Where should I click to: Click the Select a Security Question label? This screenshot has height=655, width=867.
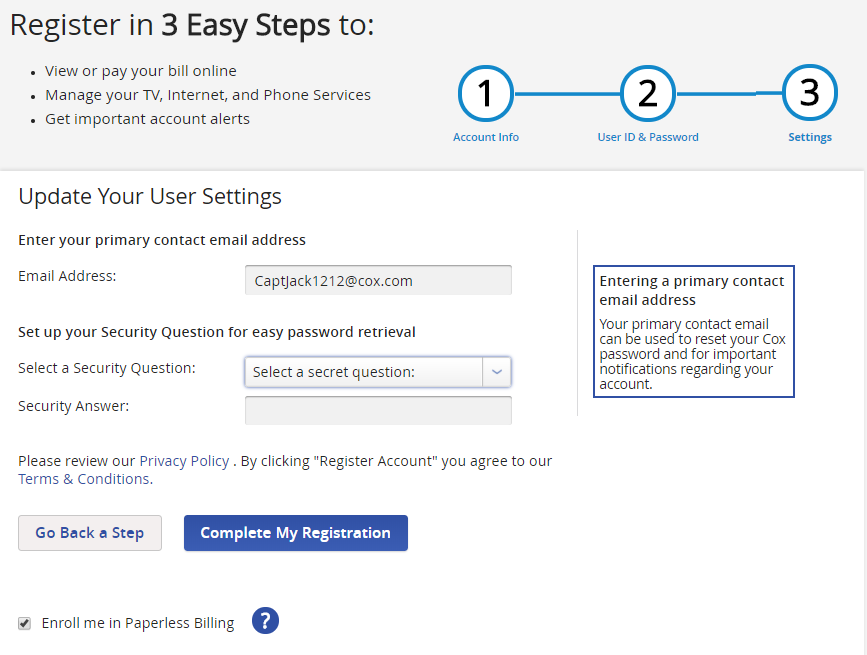point(107,368)
